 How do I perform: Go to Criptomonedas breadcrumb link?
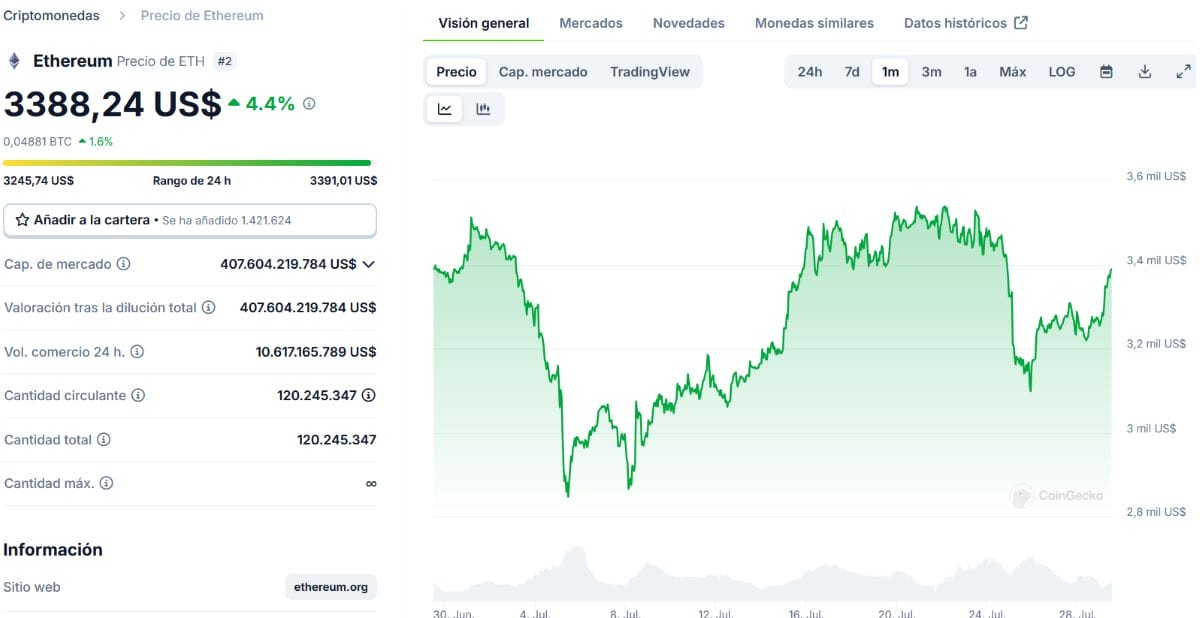51,16
